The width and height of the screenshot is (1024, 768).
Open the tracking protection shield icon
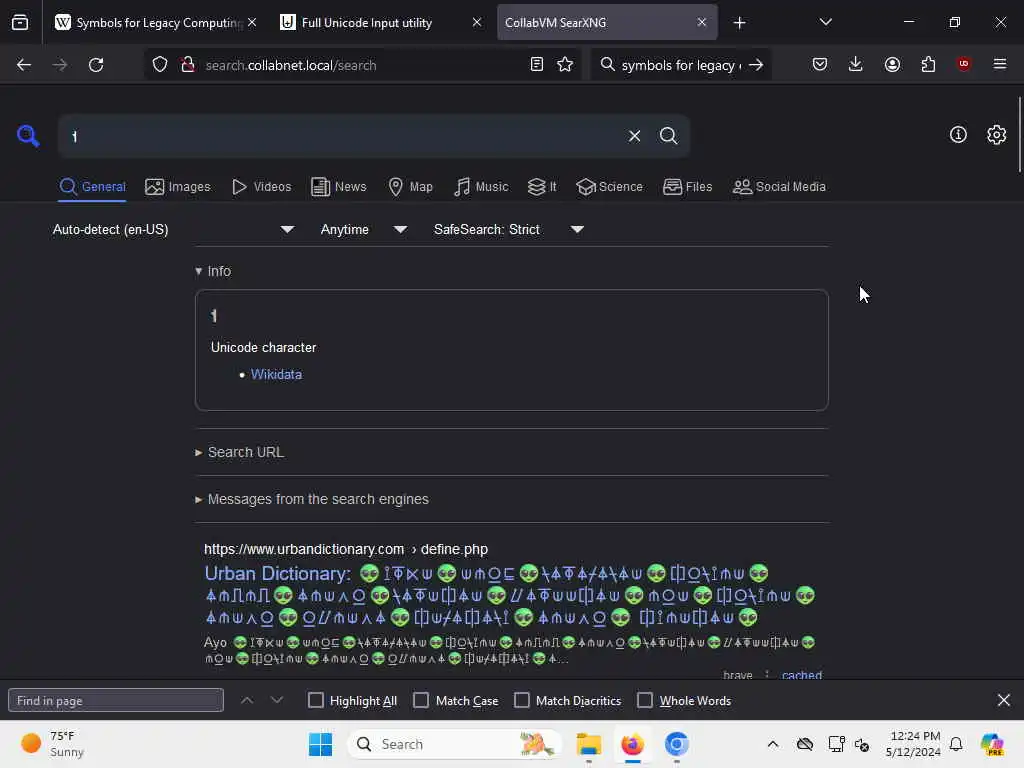pyautogui.click(x=160, y=65)
